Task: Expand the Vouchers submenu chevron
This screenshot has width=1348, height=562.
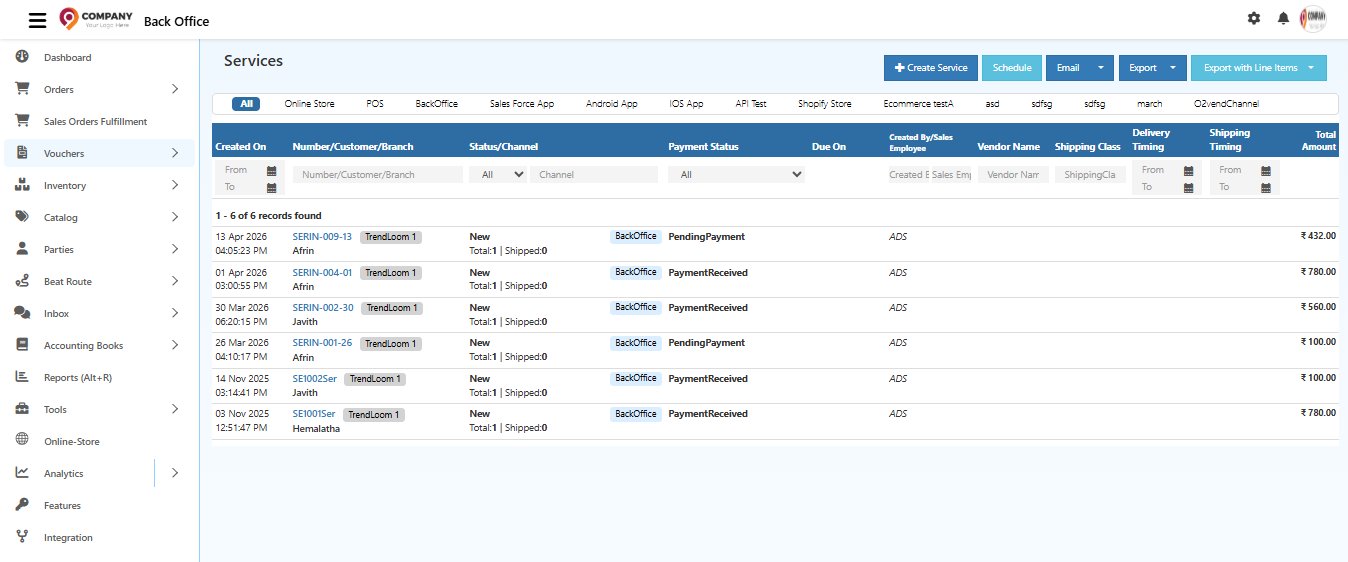Action: click(175, 153)
